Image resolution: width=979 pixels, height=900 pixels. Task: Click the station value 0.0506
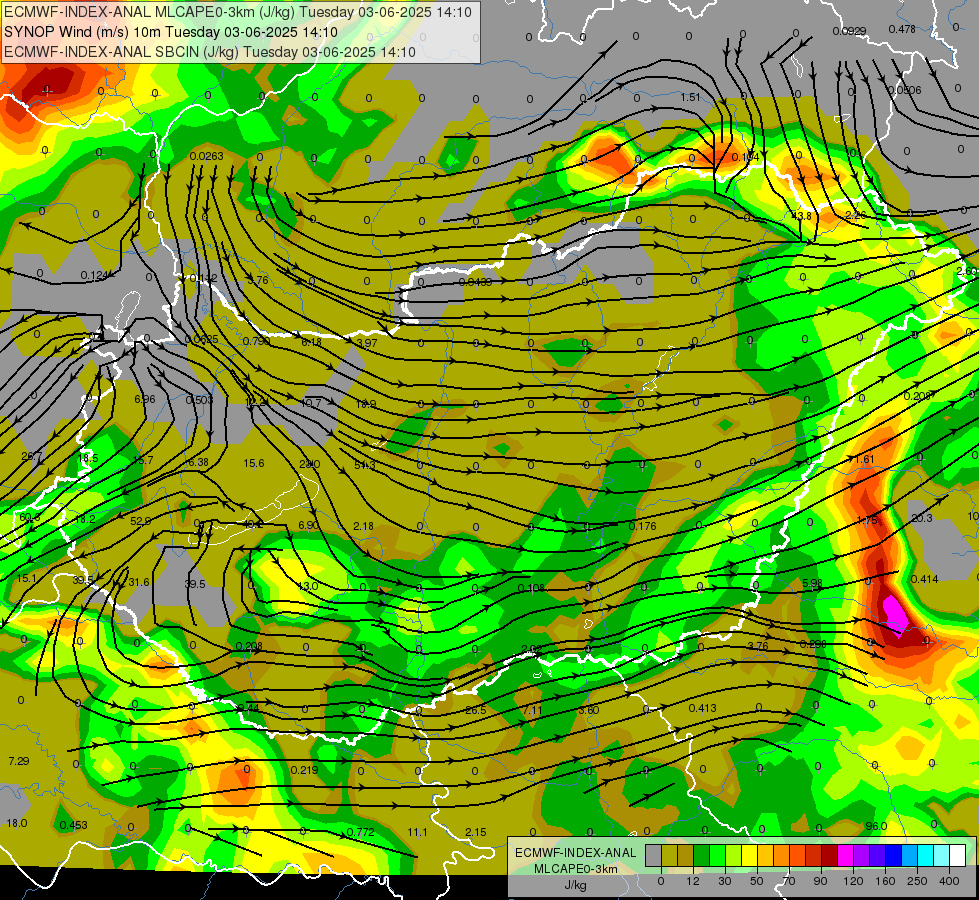[x=904, y=90]
